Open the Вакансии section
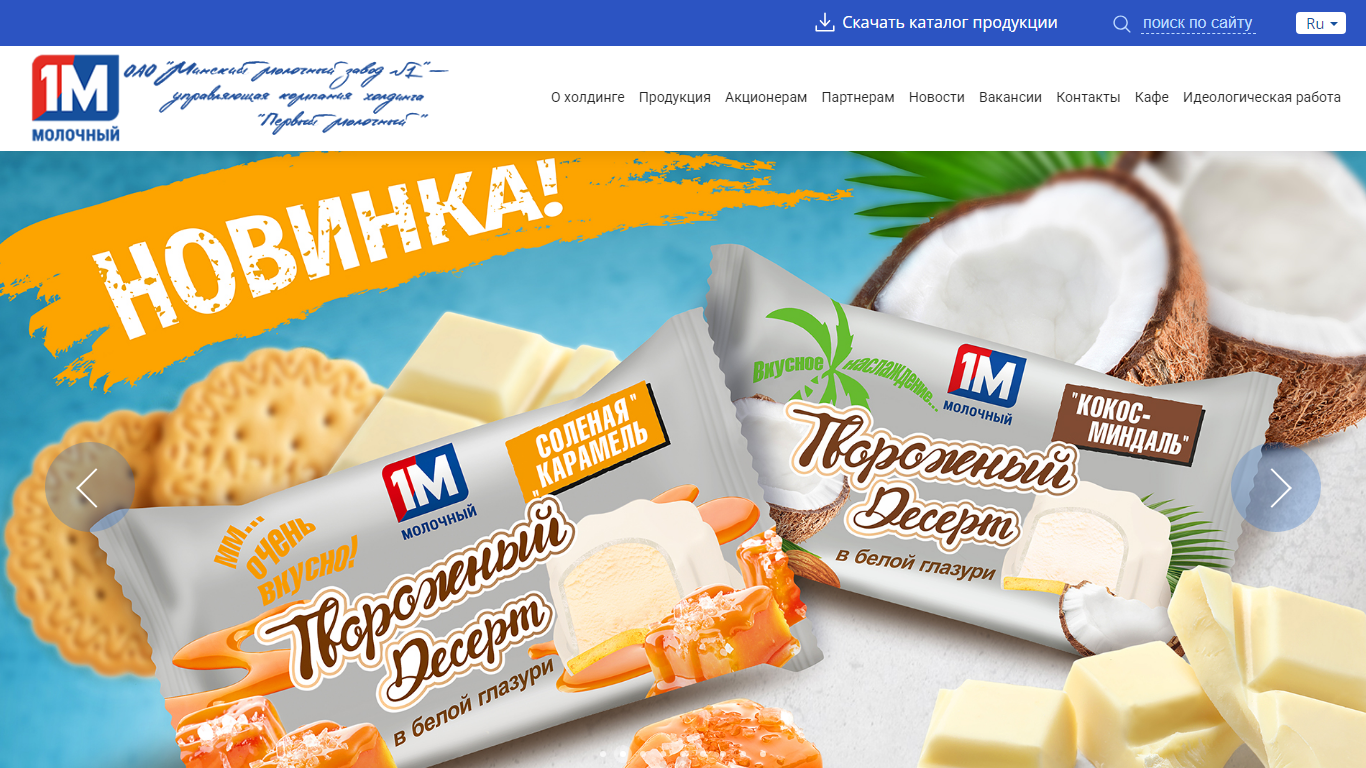The image size is (1366, 768). pos(1010,97)
